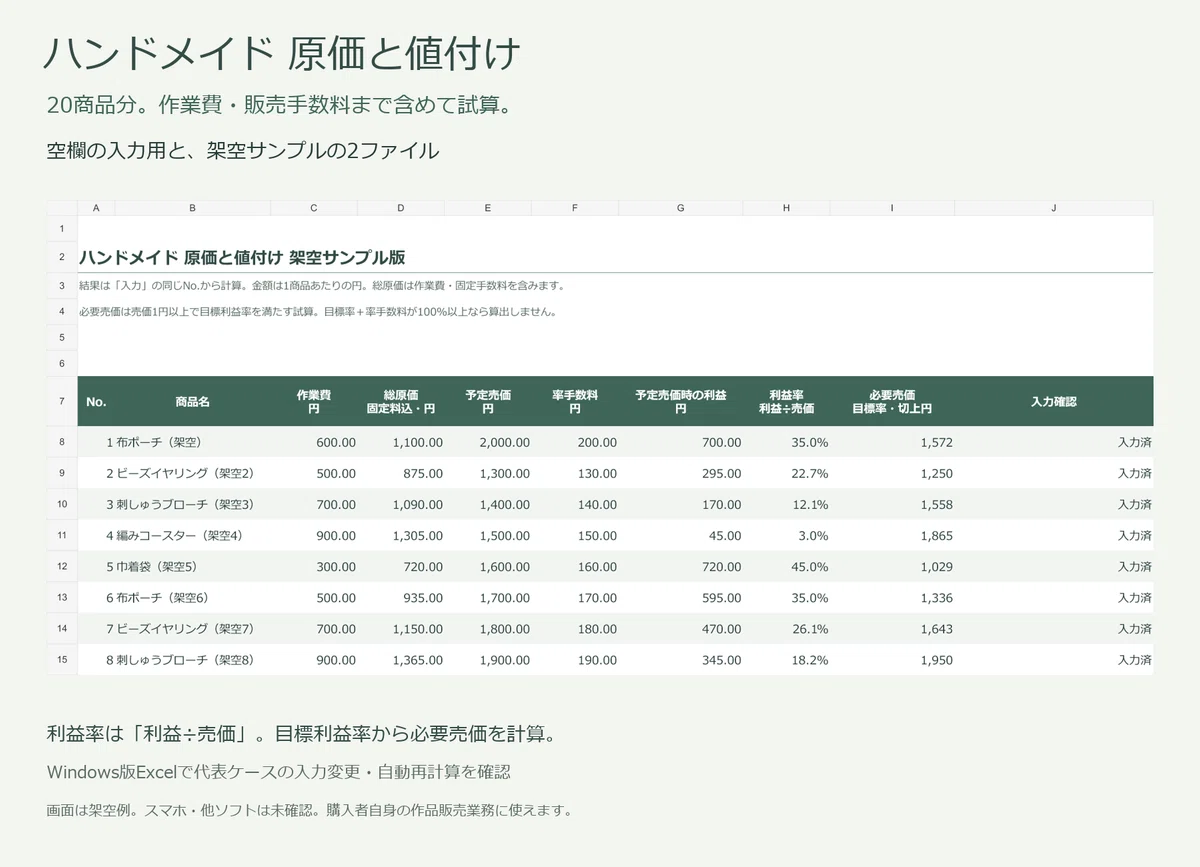The height and width of the screenshot is (867, 1200).
Task: Click 入力済 in the 巾着袋（架空5） row
Action: pyautogui.click(x=1135, y=566)
